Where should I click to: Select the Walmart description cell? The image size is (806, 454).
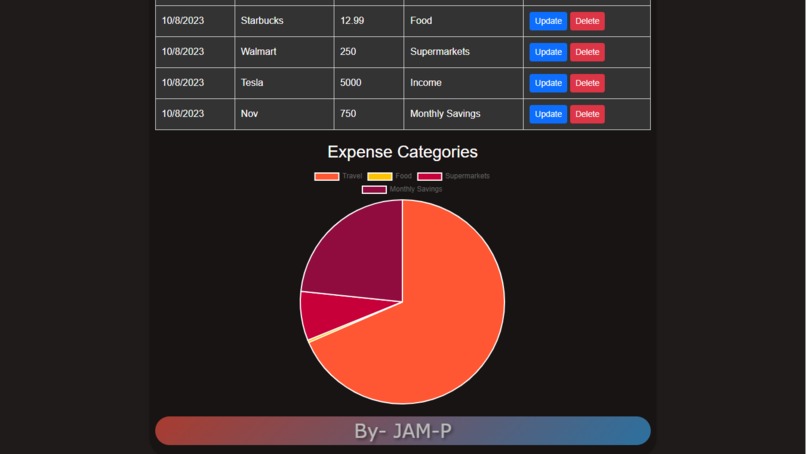284,52
